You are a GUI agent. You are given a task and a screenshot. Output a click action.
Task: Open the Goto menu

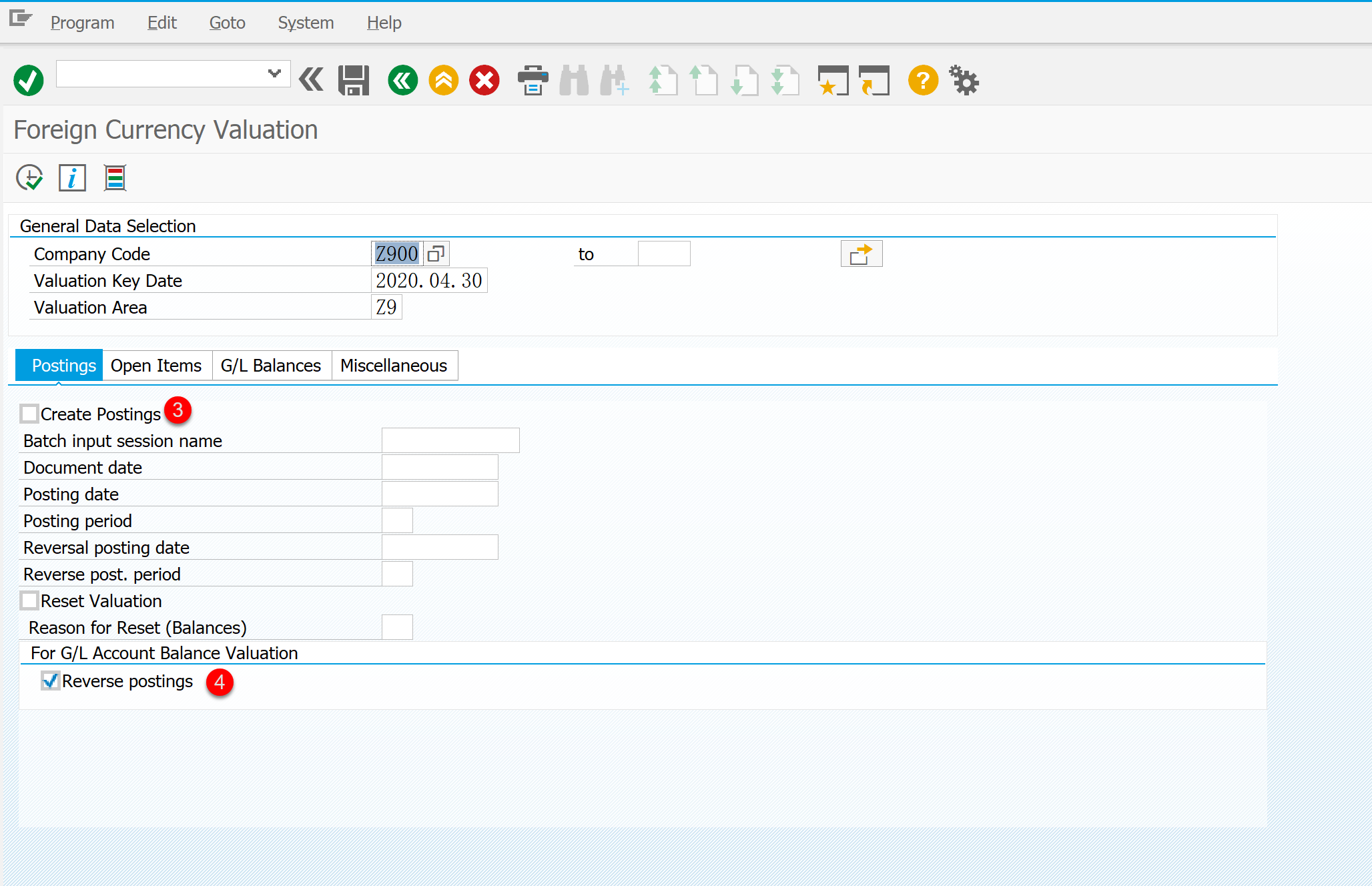[x=227, y=23]
